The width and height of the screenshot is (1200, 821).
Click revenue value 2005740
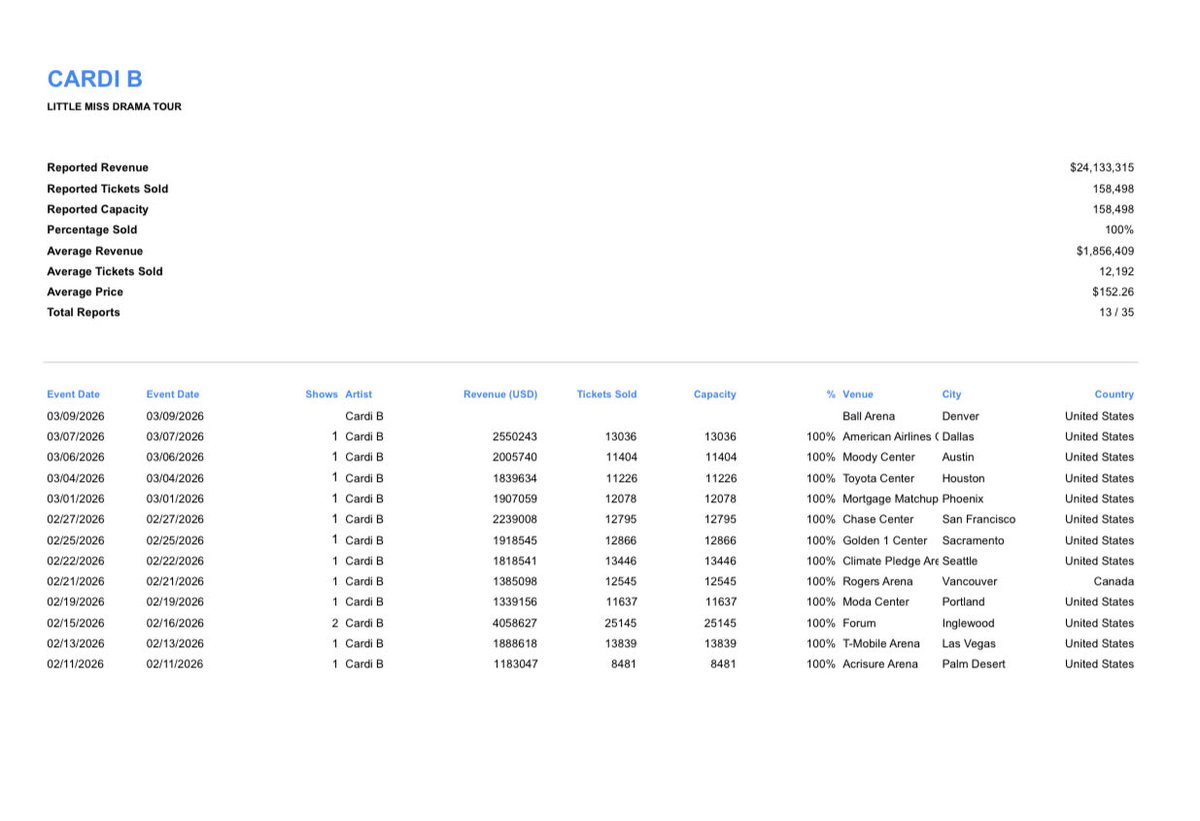pos(515,457)
